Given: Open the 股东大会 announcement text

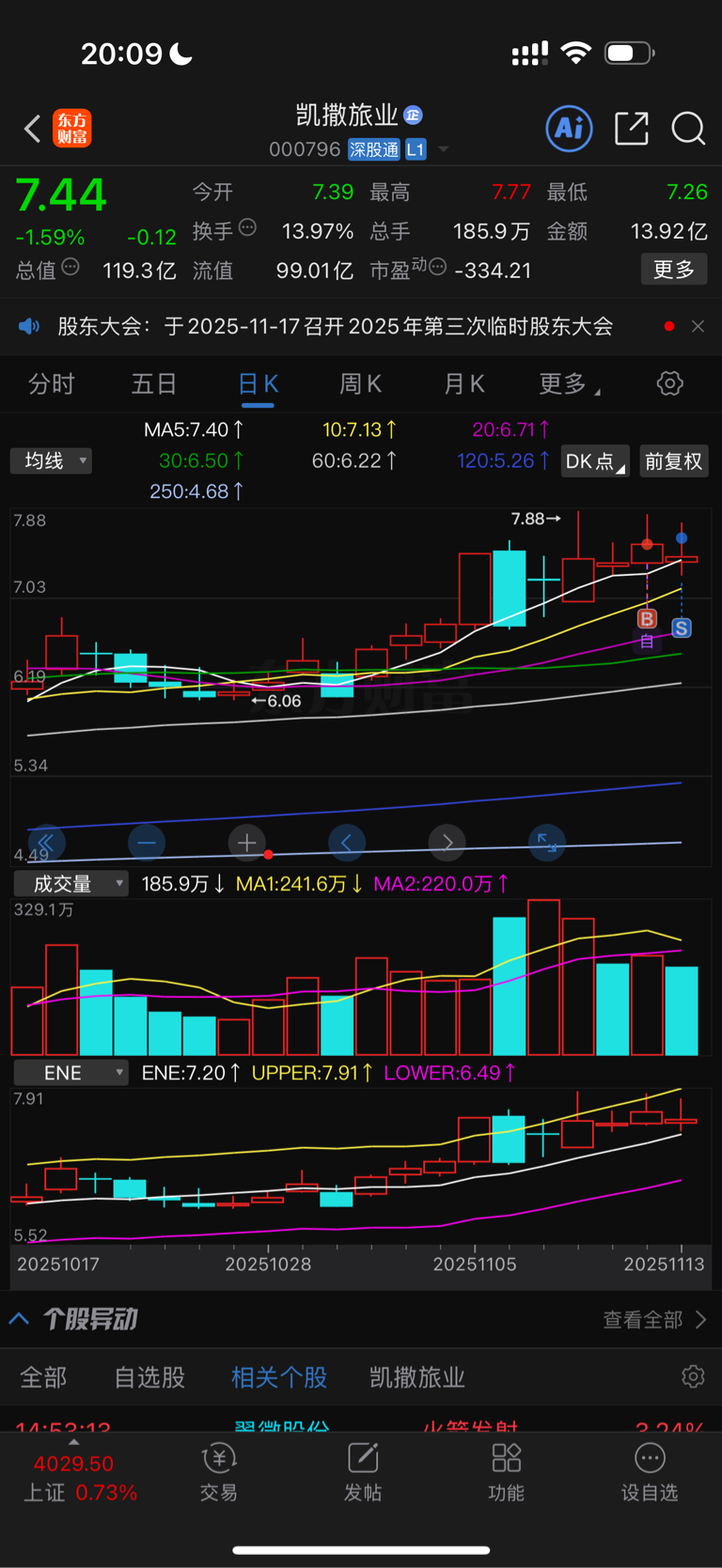Looking at the screenshot, I should click(x=336, y=326).
